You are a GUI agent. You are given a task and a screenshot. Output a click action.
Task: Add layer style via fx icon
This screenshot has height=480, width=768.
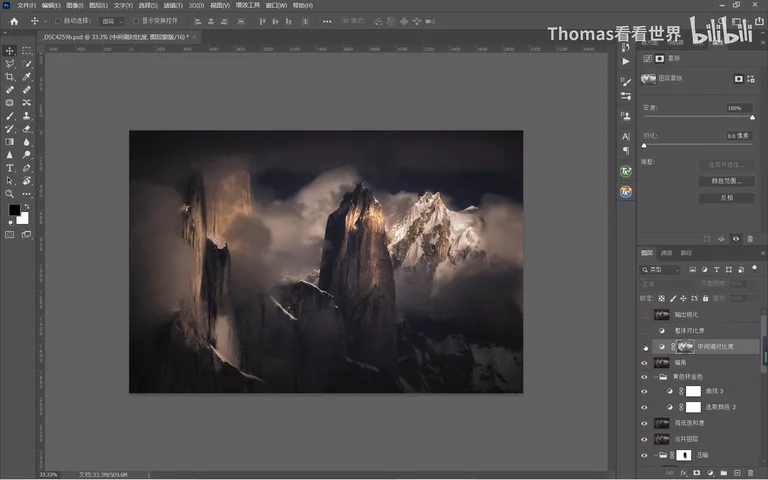click(683, 473)
